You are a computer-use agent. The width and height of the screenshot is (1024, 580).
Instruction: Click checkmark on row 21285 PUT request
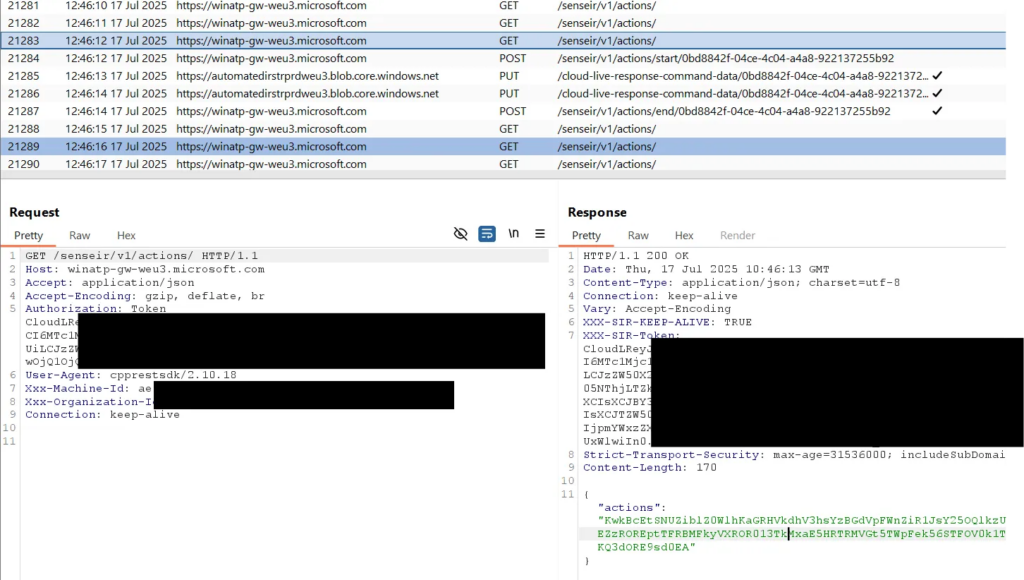click(937, 76)
